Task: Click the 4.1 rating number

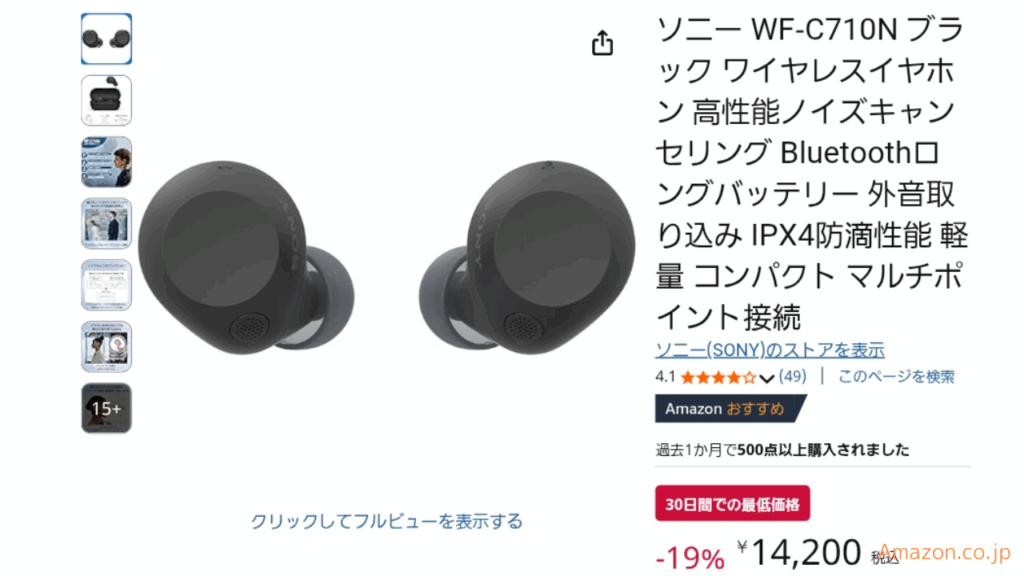Action: (x=665, y=377)
